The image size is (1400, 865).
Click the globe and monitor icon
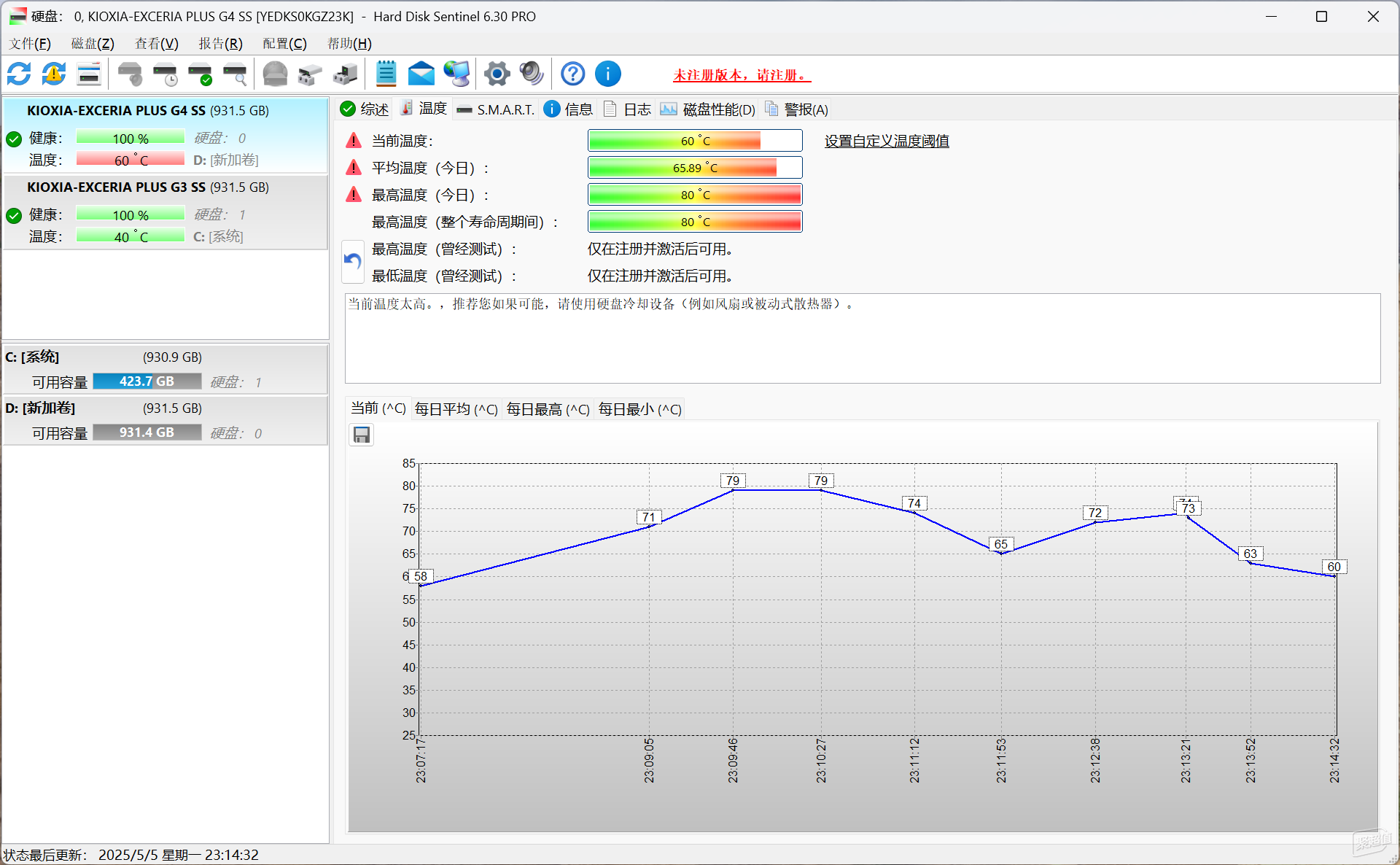click(457, 74)
